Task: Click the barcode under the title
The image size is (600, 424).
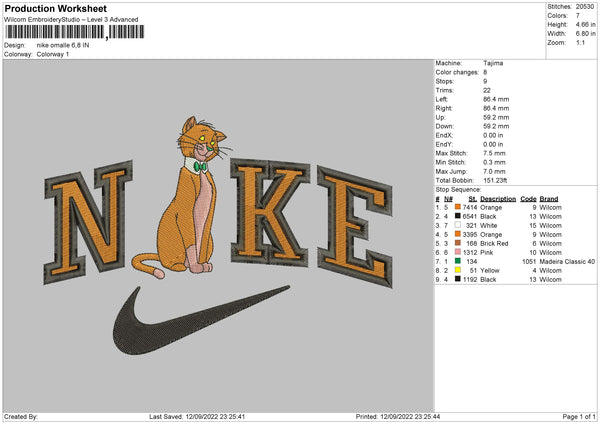Action: pos(75,32)
